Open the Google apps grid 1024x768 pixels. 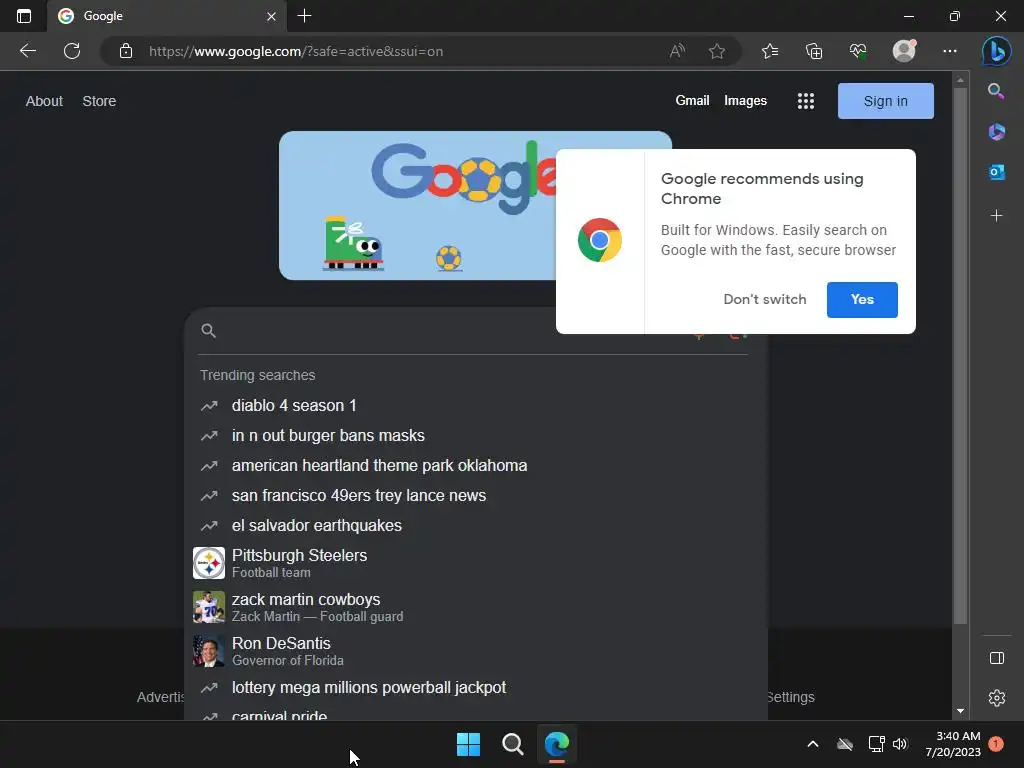[806, 101]
